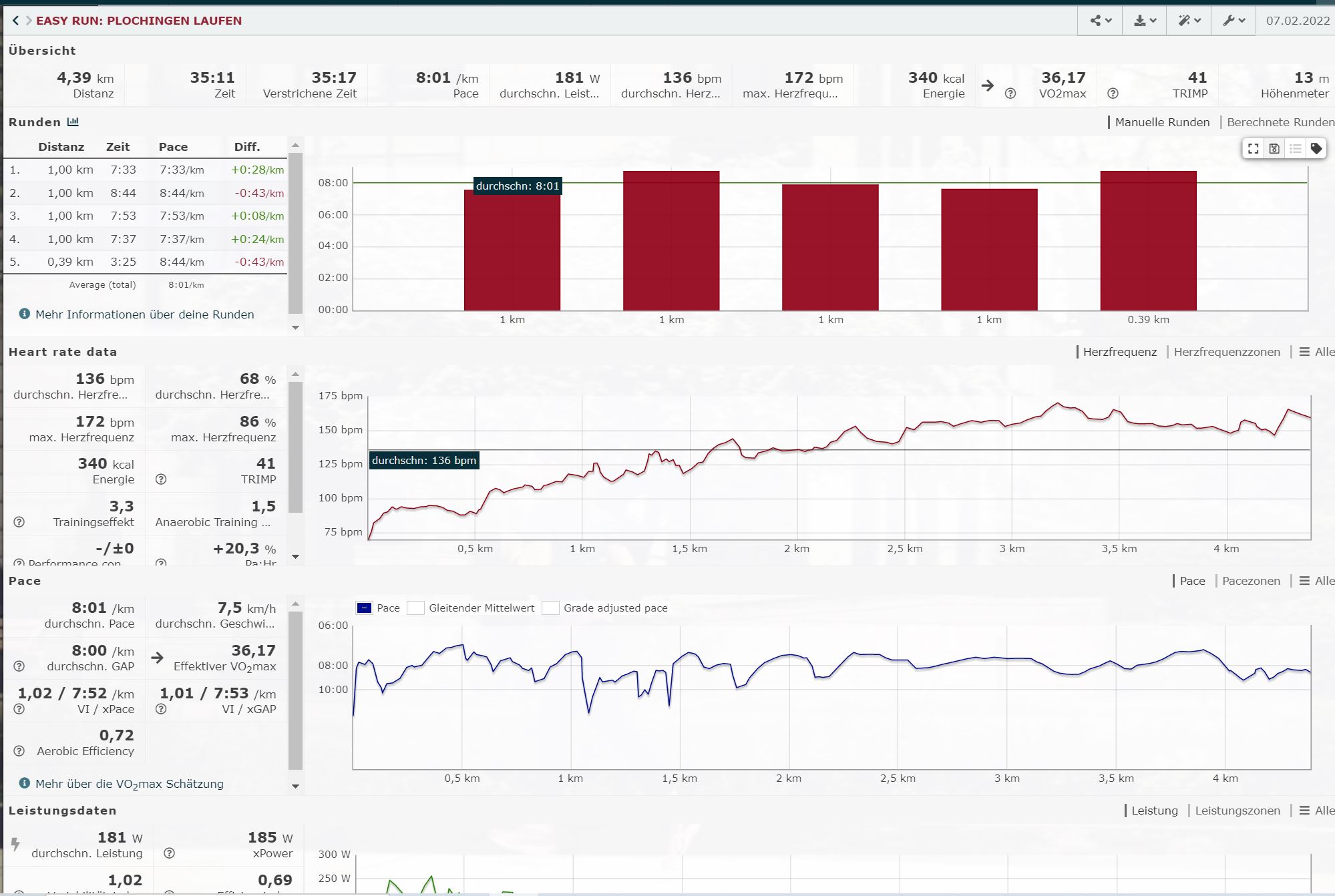Switch to Herzfrequenzzonen tab

[1226, 352]
